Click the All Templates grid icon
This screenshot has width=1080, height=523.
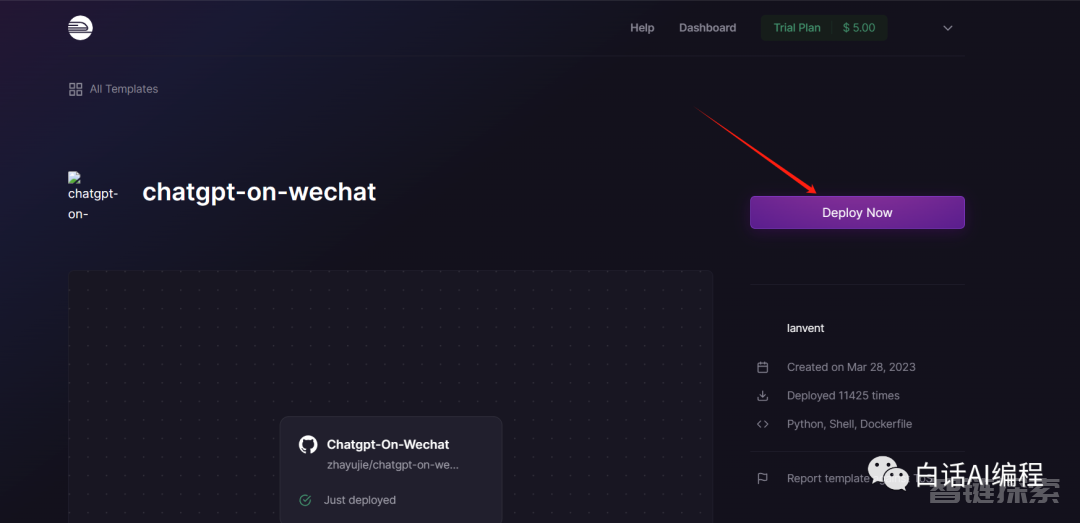[x=76, y=89]
